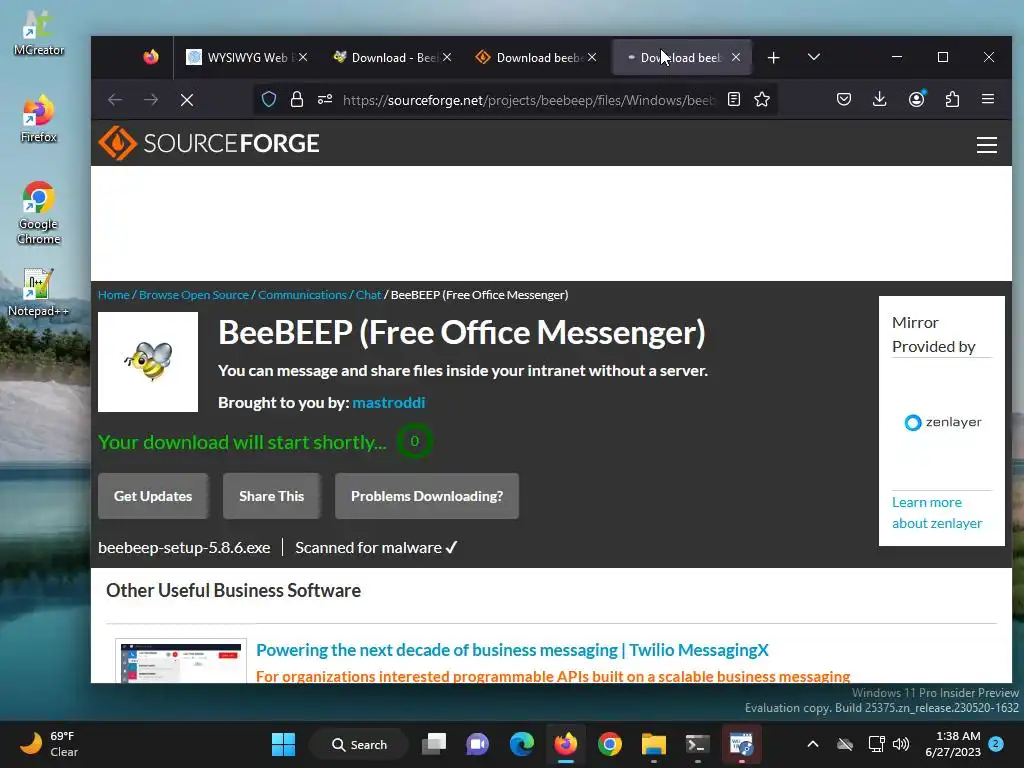Open the SourceForge site hamburger menu

coord(987,144)
